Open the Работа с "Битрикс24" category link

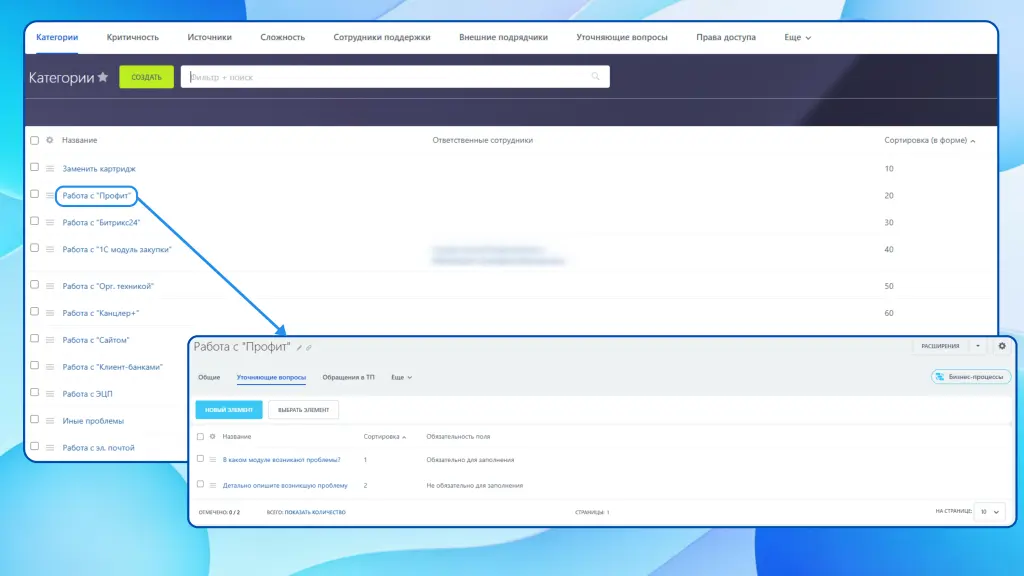[x=101, y=223]
